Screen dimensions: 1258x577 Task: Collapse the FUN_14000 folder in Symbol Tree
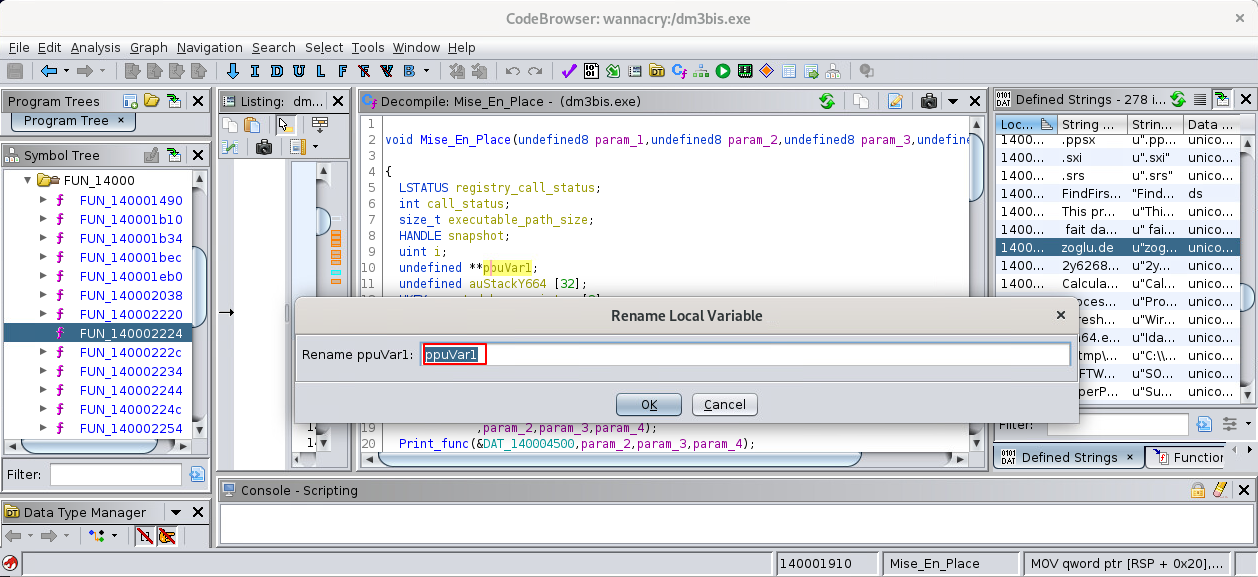pyautogui.click(x=27, y=181)
